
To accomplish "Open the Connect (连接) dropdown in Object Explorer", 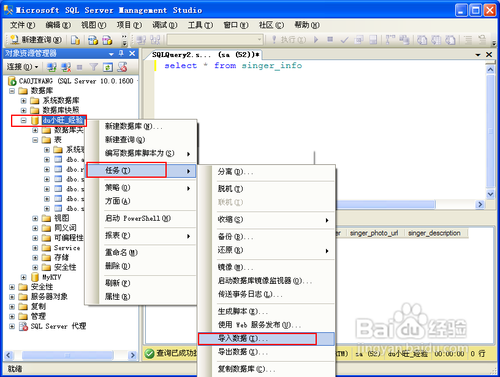I will (x=22, y=67).
